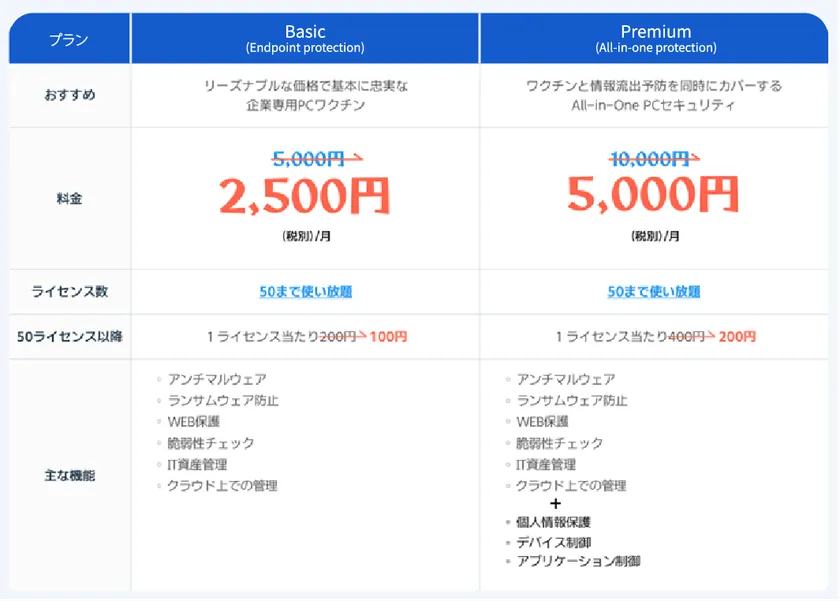
Task: Click the "50ライセンス以降" row label
Action: click(x=69, y=337)
